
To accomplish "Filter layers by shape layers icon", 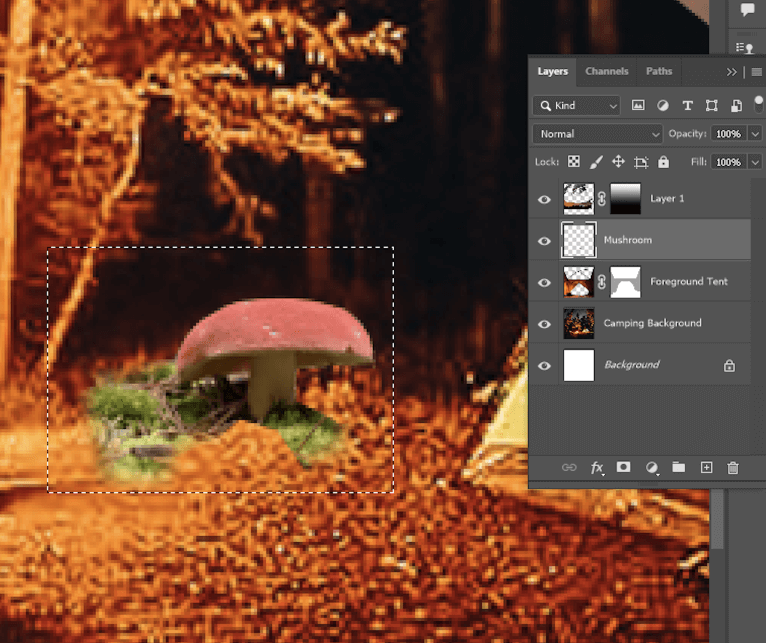I will pyautogui.click(x=711, y=106).
